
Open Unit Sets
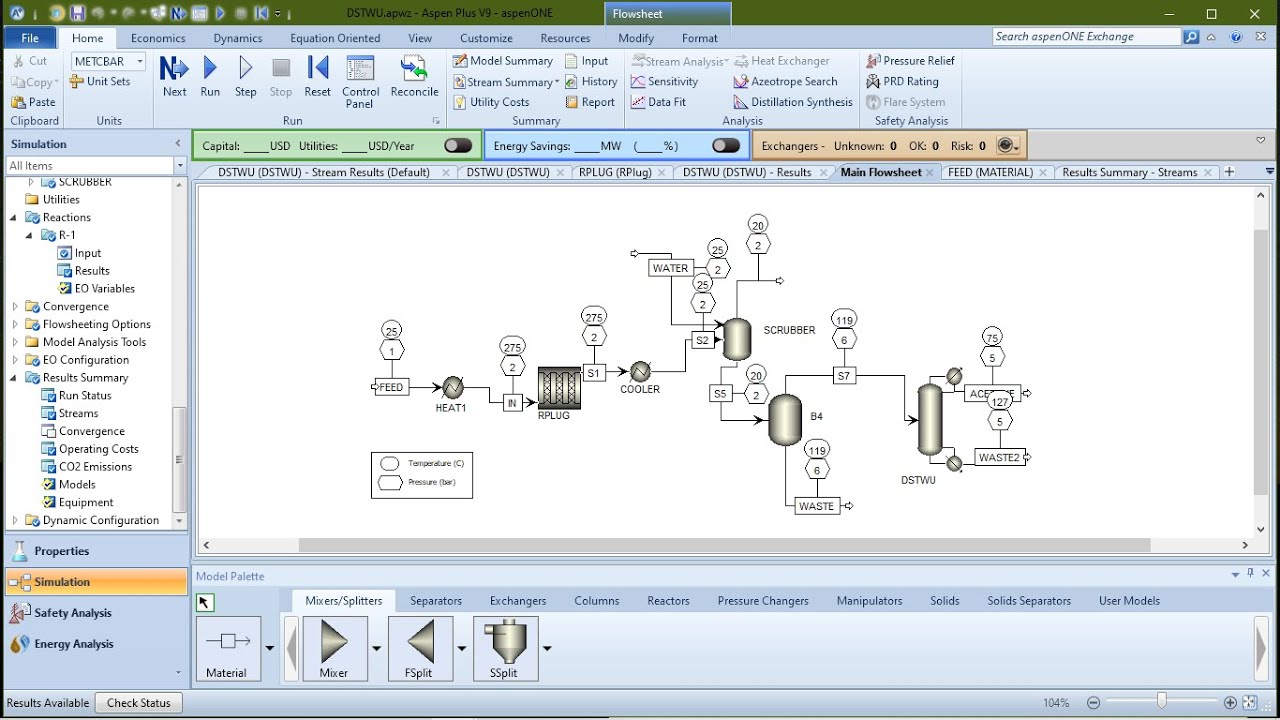click(100, 82)
